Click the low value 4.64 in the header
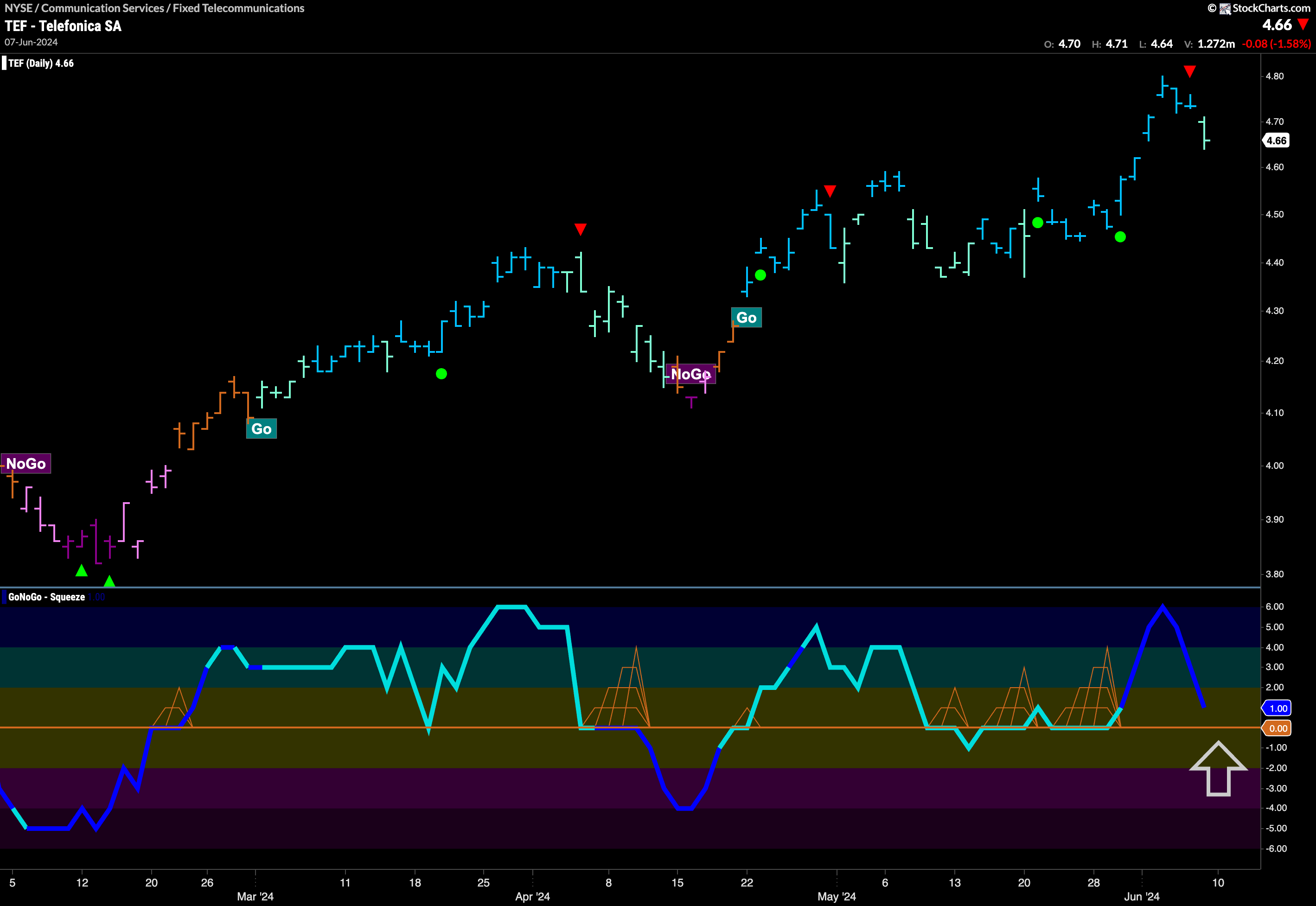This screenshot has width=1316, height=906. 1162,44
